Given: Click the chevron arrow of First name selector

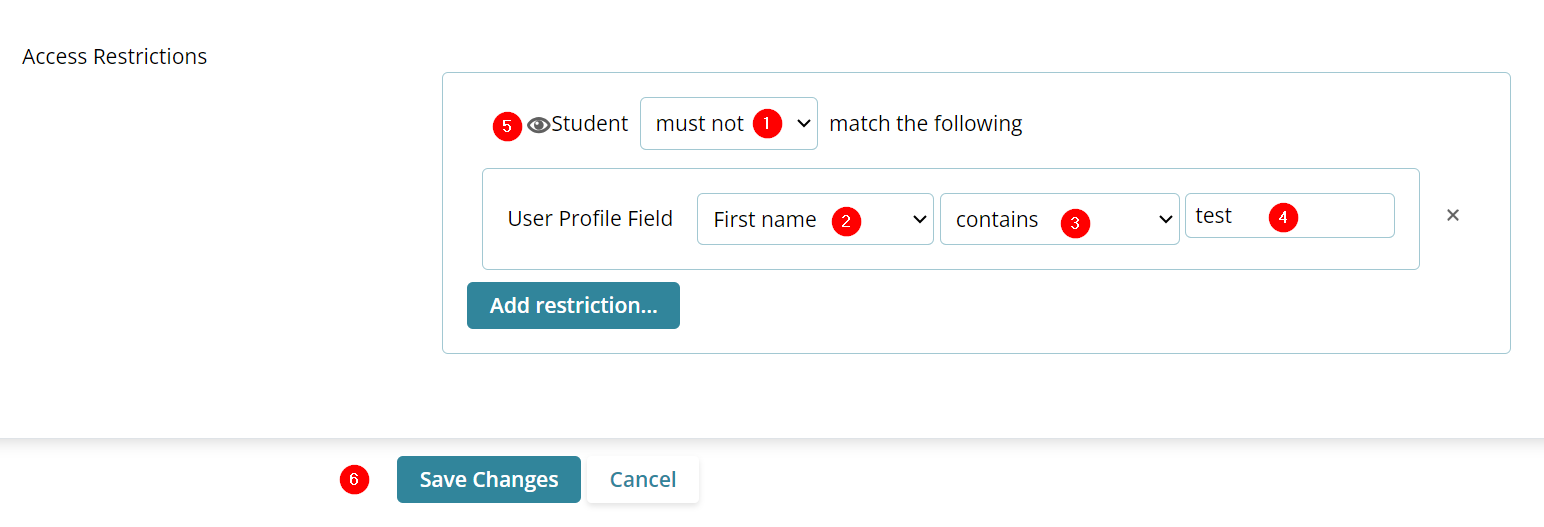Looking at the screenshot, I should pos(920,220).
